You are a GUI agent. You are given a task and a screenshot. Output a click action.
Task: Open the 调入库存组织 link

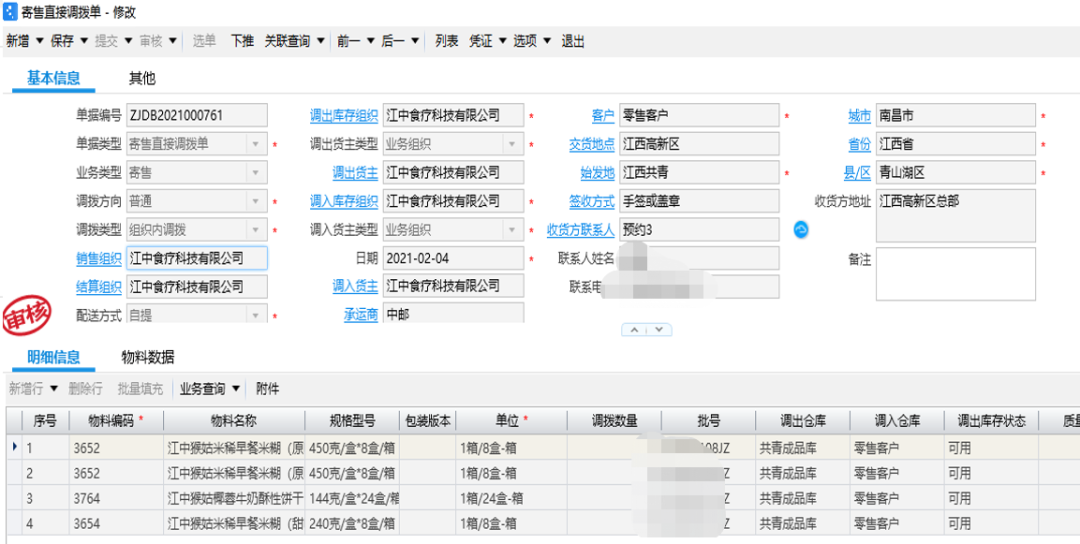click(344, 202)
